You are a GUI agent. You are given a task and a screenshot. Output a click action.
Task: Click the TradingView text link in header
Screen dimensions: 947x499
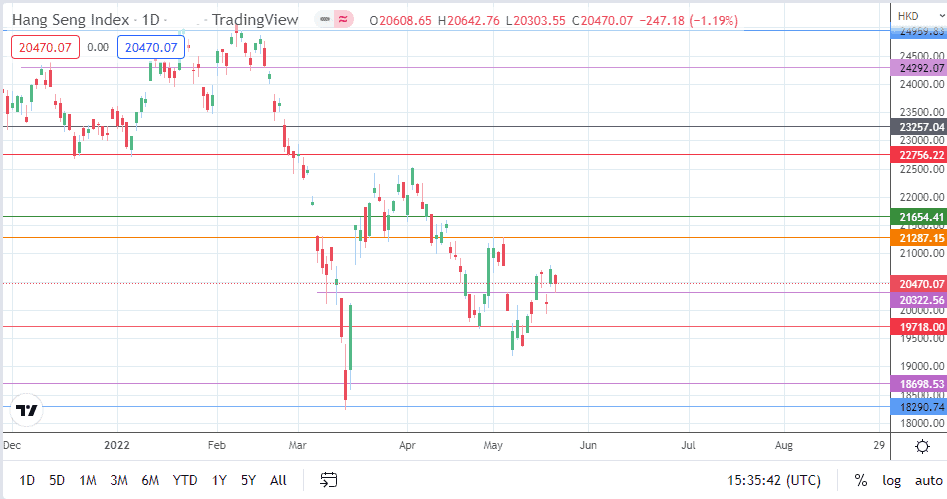tap(255, 20)
